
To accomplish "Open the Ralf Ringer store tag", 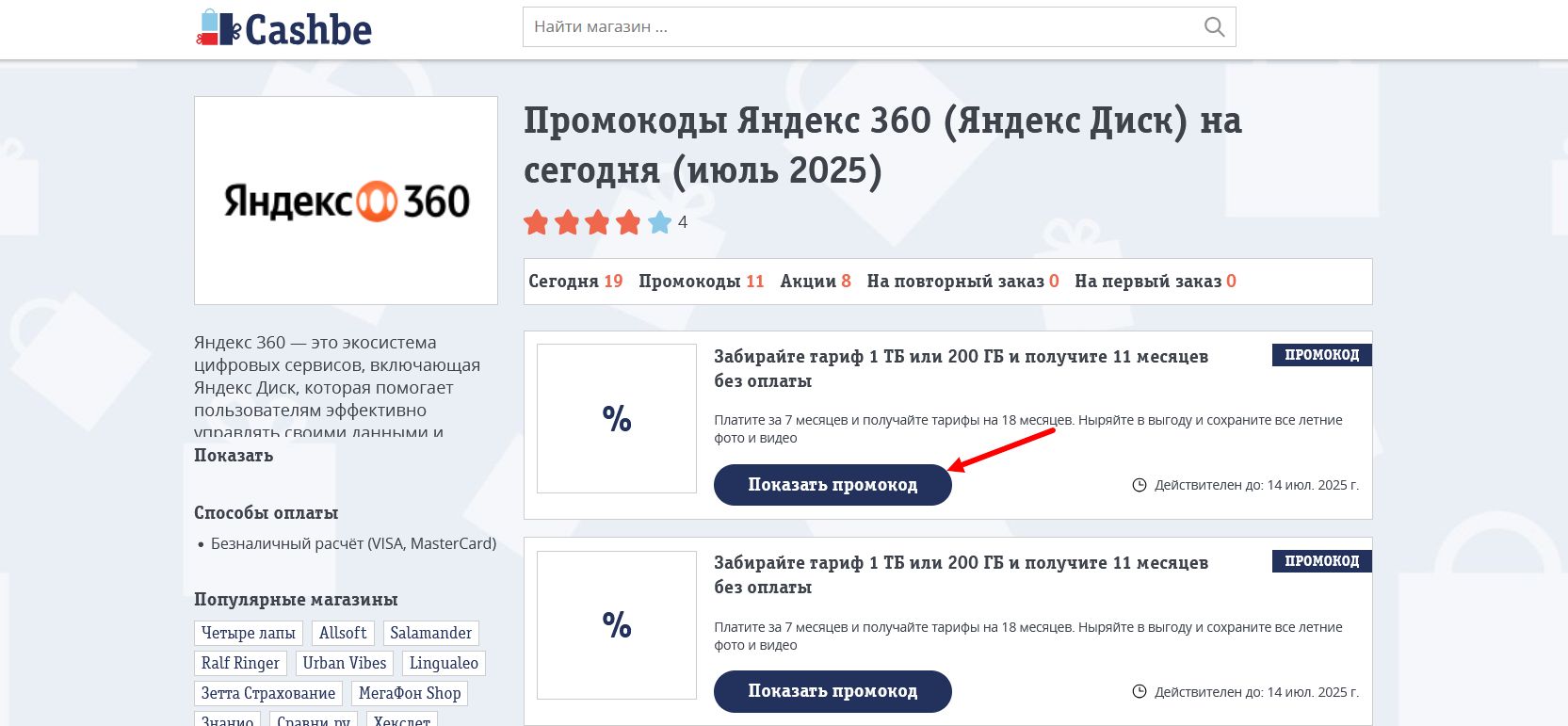I will pyautogui.click(x=240, y=663).
